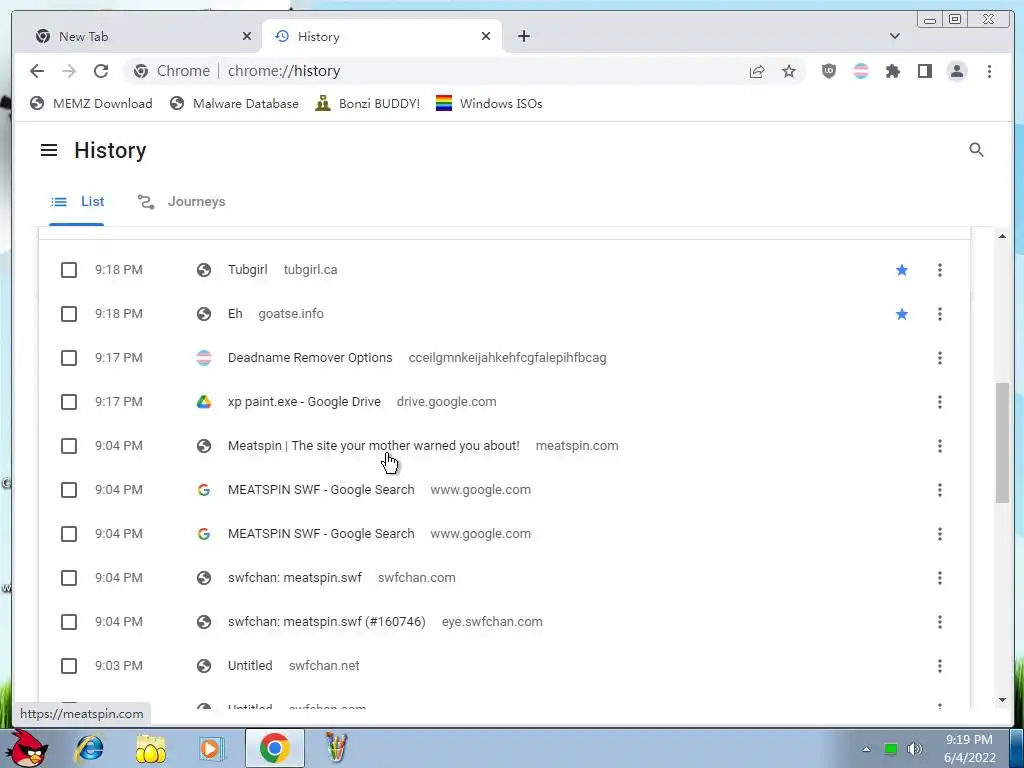Viewport: 1024px width, 768px height.
Task: Click the history list scrollbar thumb
Action: (1002, 444)
